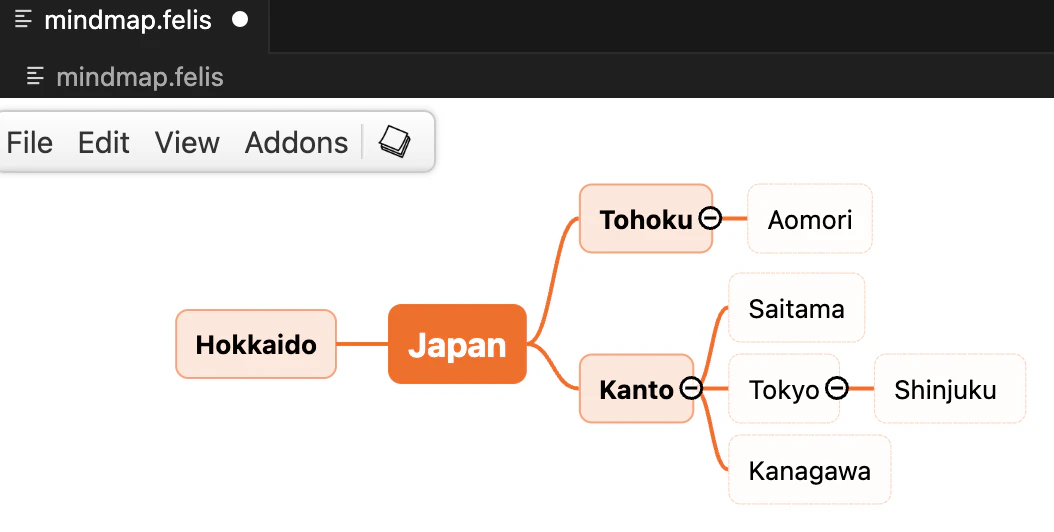Click the stacked sheets icon in toolbar

(395, 142)
